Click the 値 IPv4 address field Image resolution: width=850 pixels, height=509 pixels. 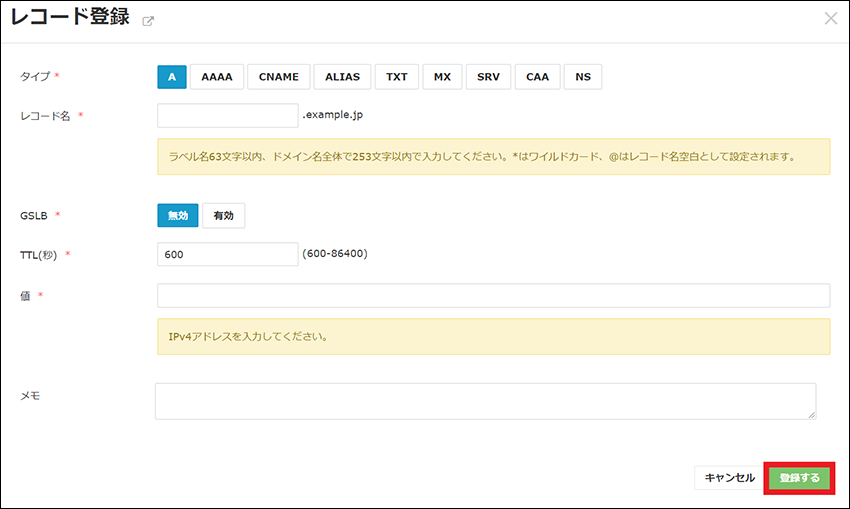point(493,295)
